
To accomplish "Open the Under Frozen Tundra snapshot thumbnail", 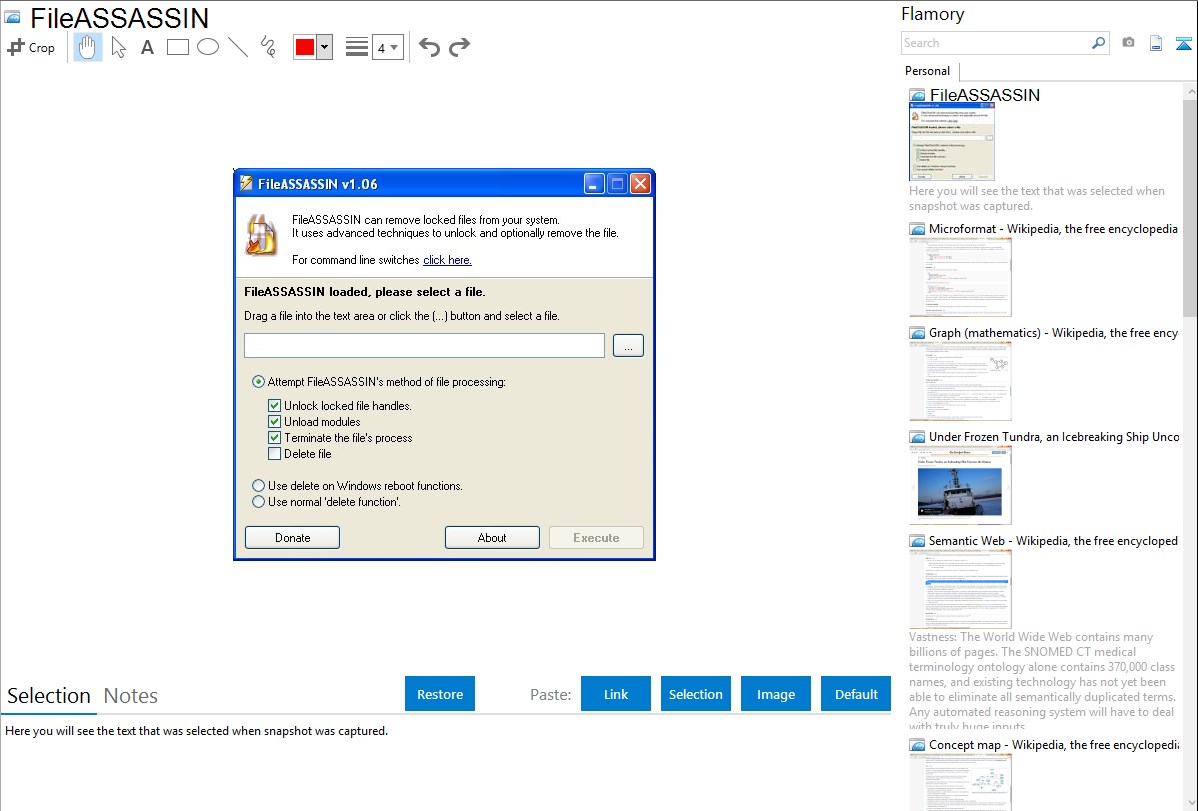I will tap(960, 485).
